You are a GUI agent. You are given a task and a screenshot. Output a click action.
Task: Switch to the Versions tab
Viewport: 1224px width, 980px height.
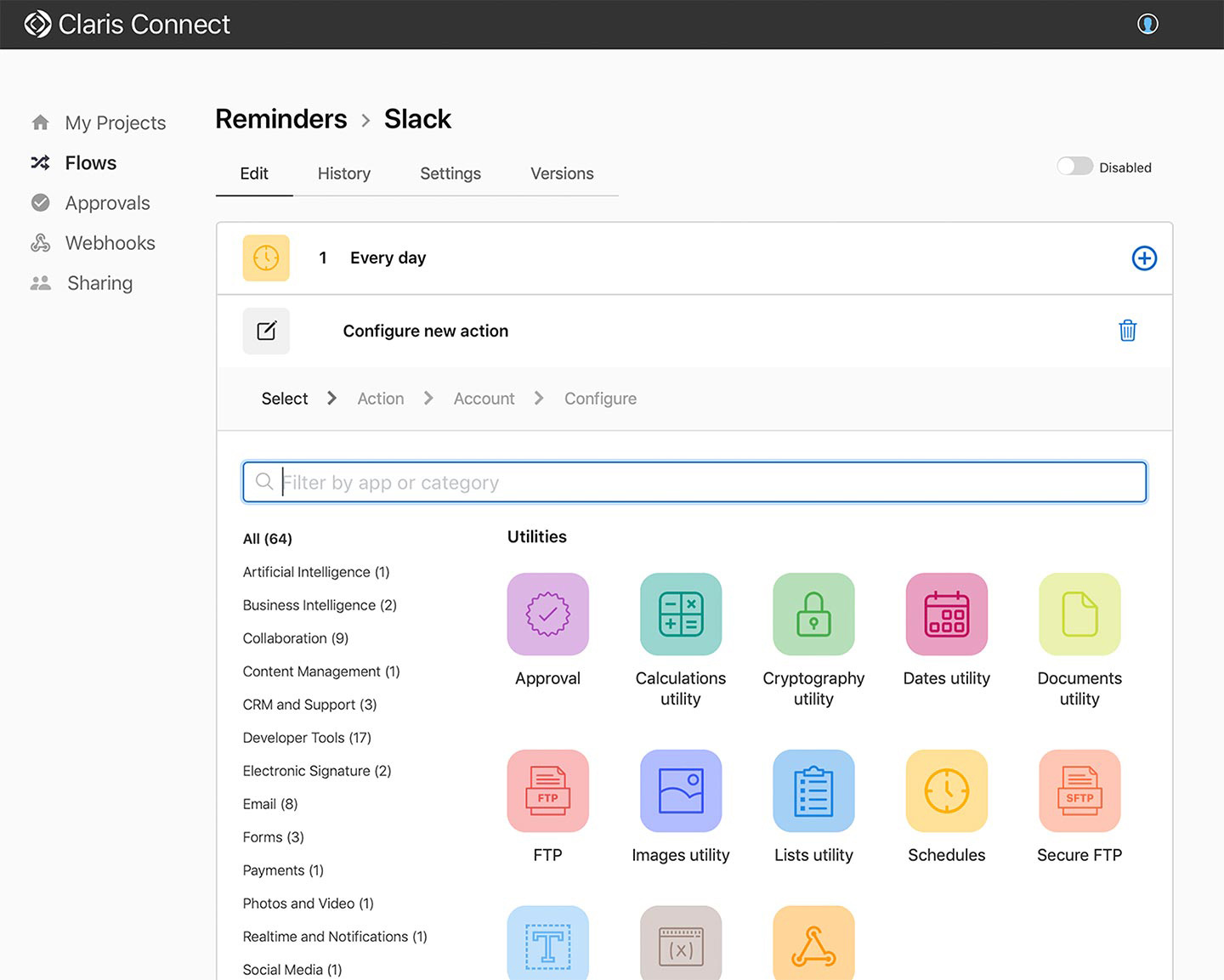pos(562,173)
